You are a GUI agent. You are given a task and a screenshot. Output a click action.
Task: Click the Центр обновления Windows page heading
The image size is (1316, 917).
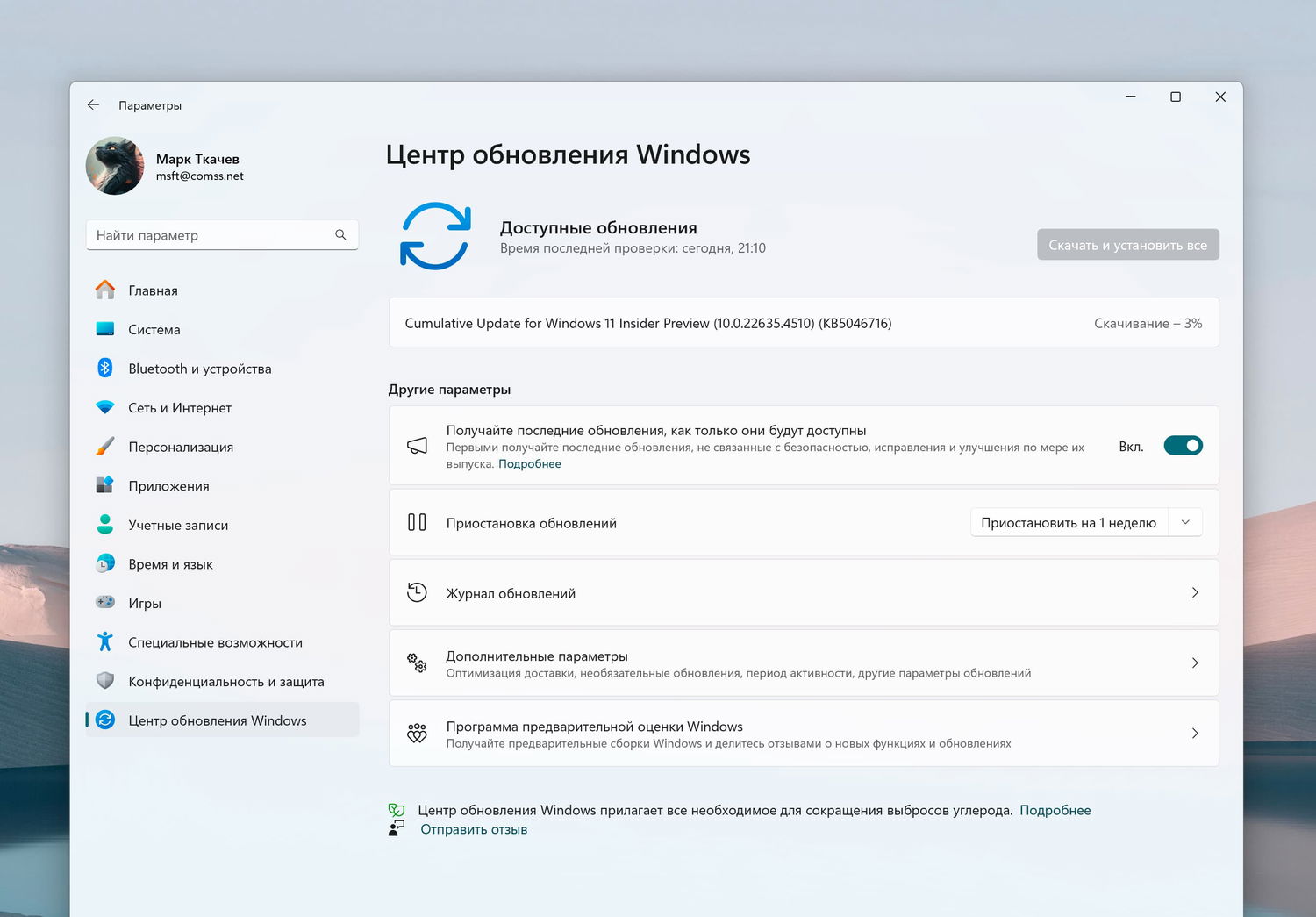pos(568,154)
